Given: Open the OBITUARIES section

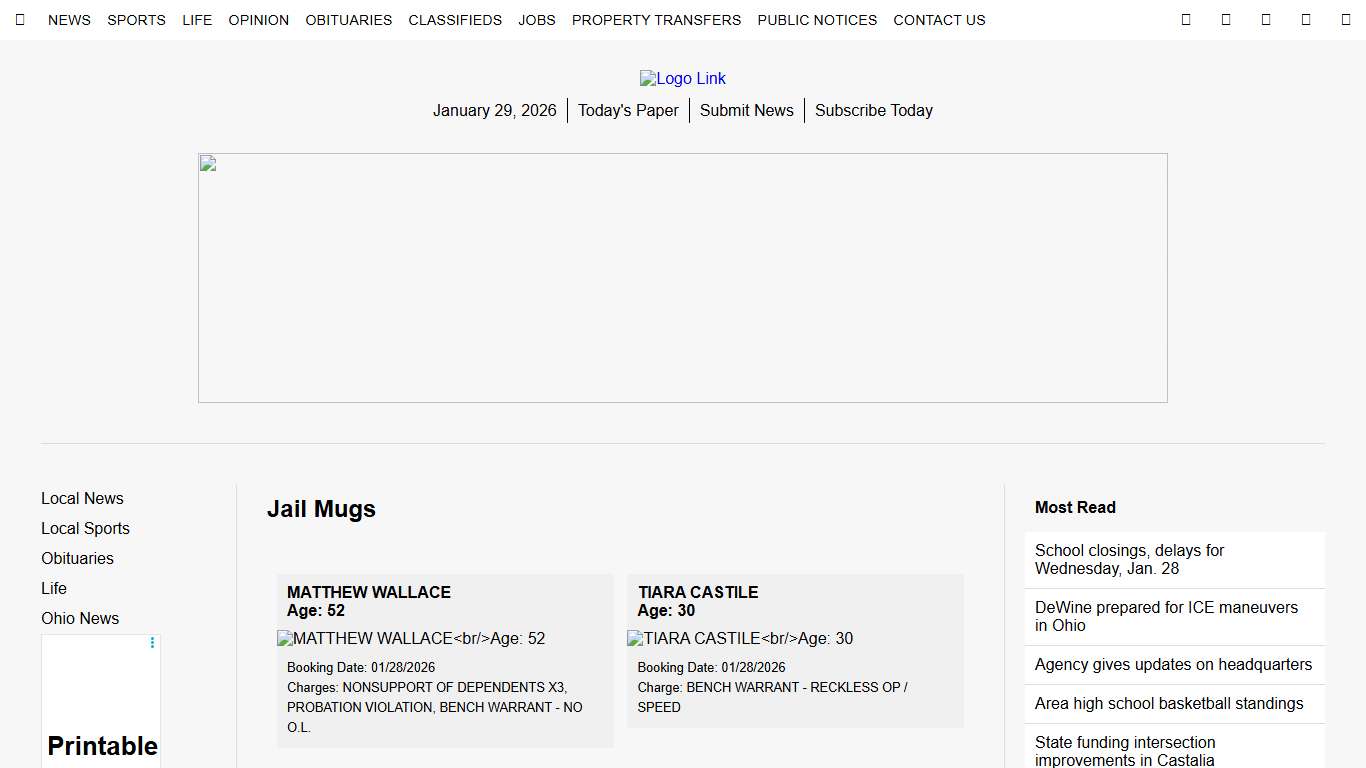Looking at the screenshot, I should point(348,19).
